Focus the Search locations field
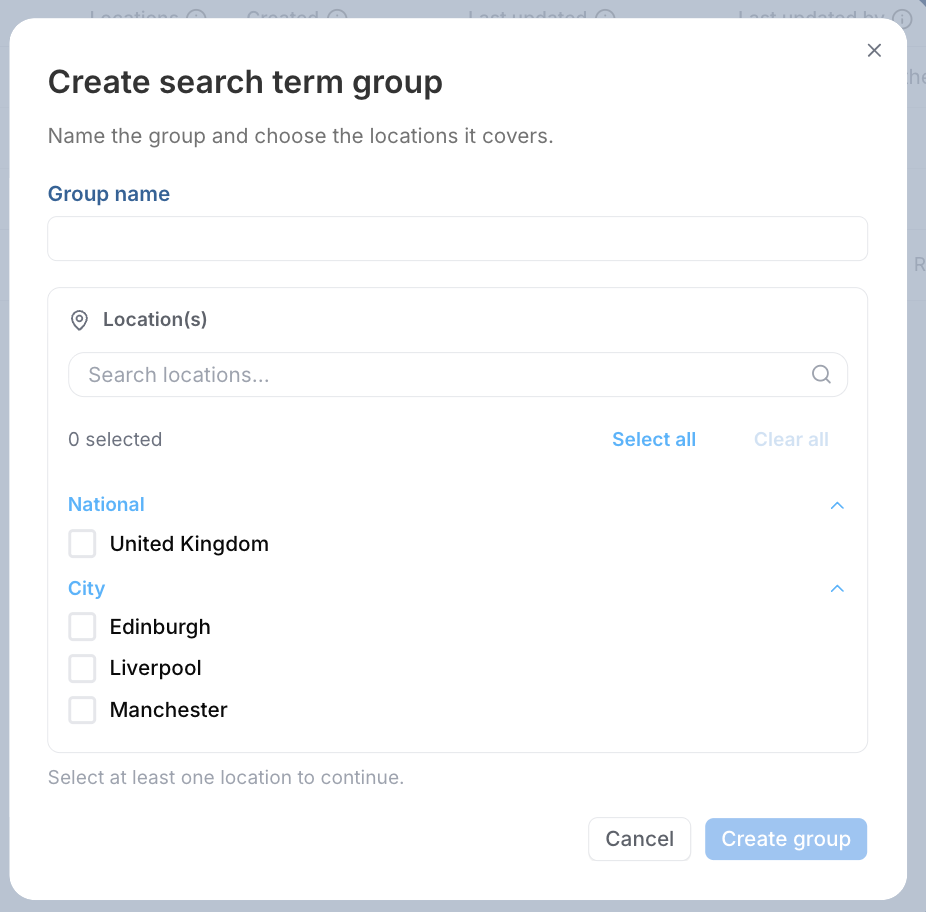 point(458,374)
